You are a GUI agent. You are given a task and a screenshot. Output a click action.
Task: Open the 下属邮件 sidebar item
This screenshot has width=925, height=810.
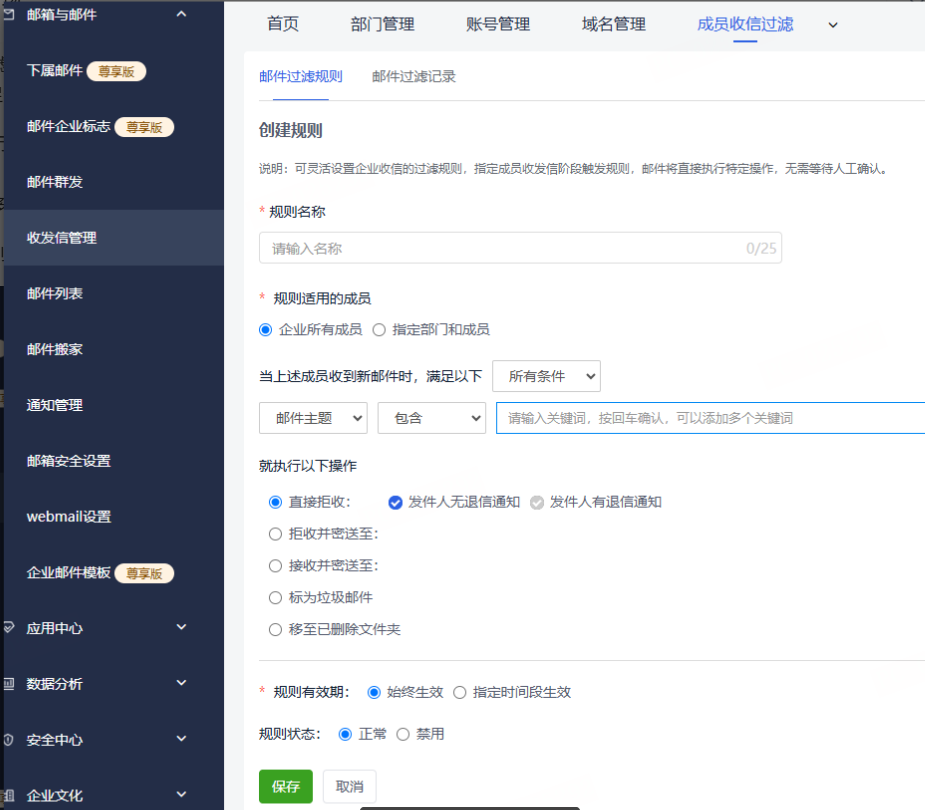point(54,71)
